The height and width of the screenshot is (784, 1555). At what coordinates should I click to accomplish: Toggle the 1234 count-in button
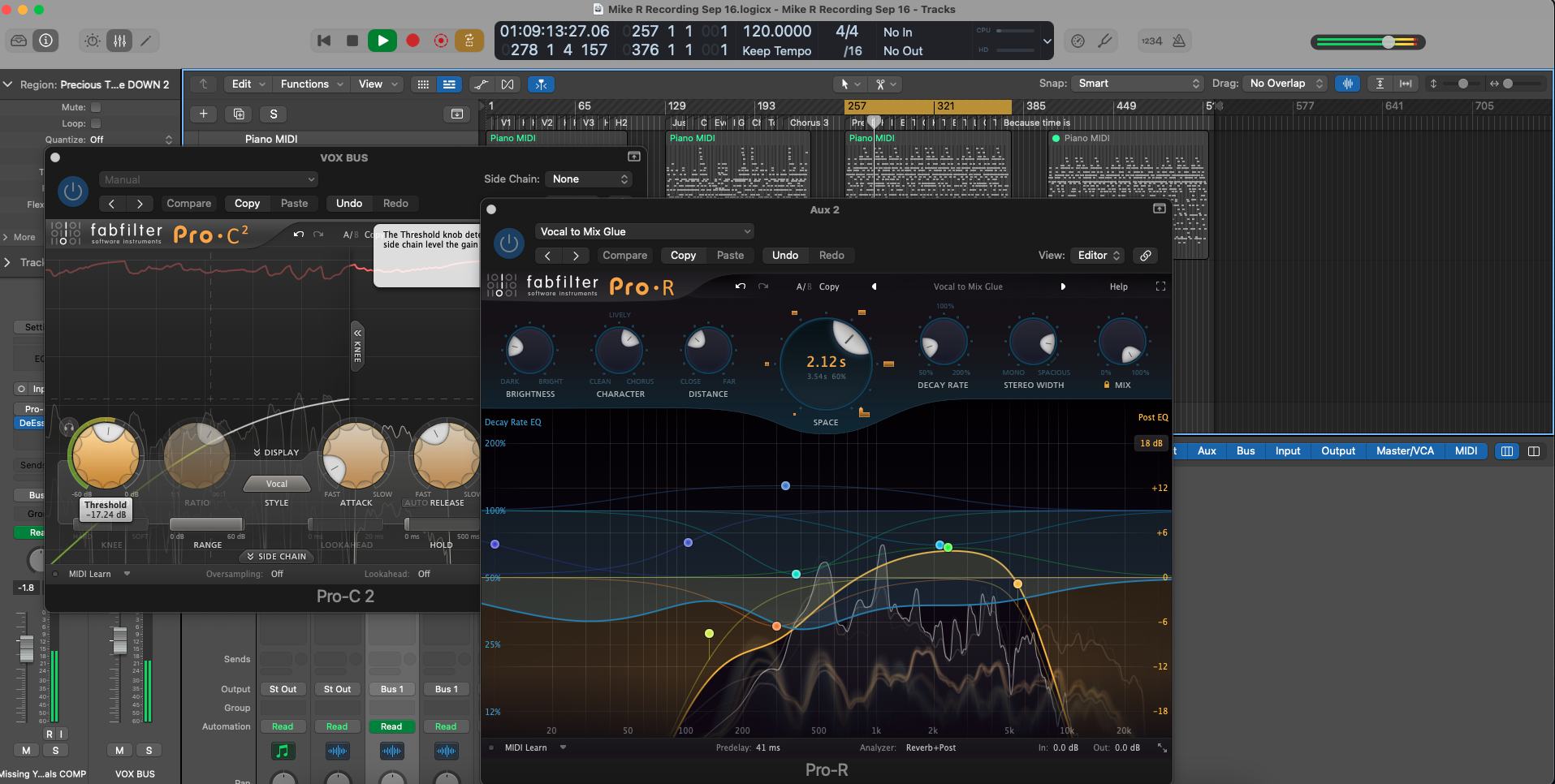tap(1151, 41)
